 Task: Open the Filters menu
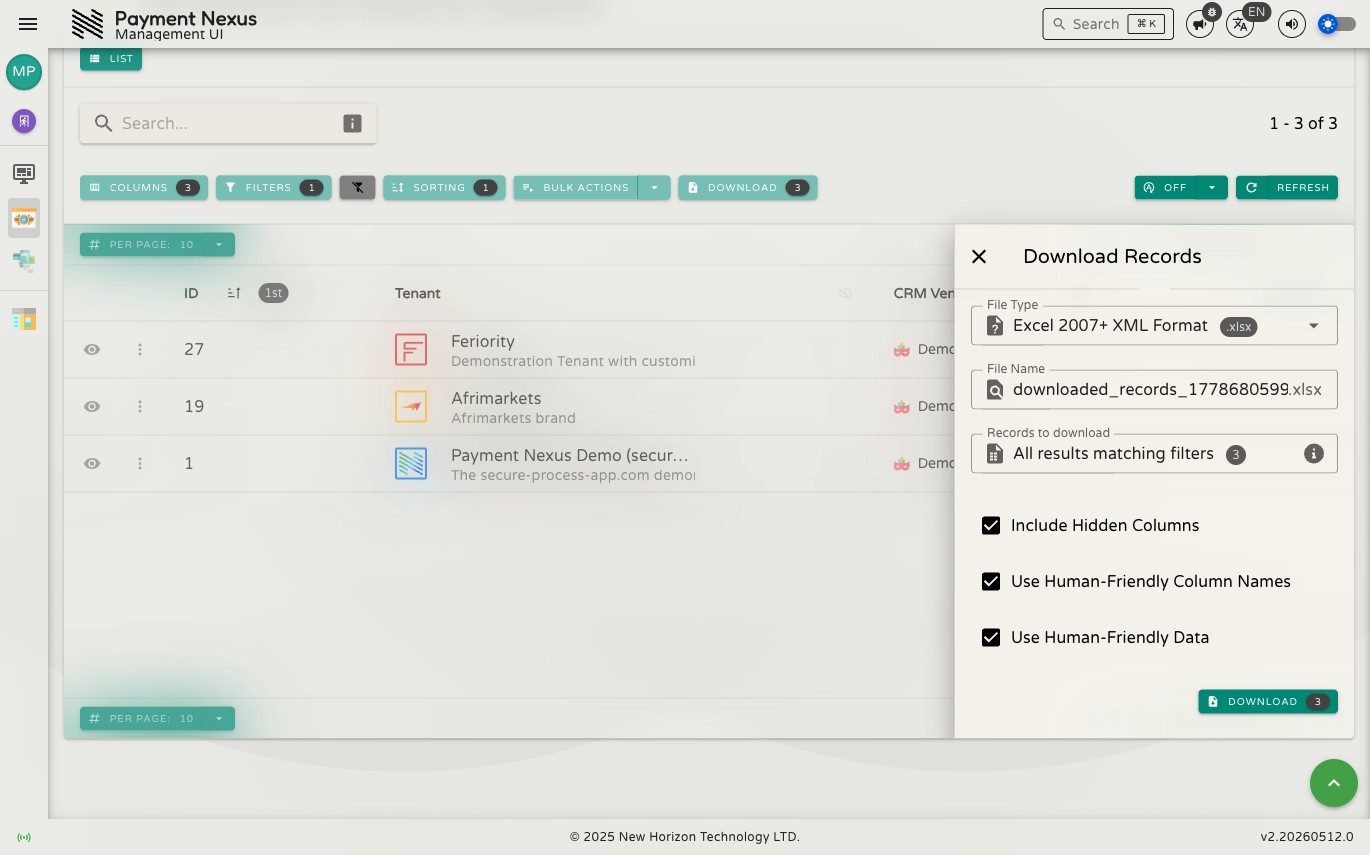coord(274,187)
